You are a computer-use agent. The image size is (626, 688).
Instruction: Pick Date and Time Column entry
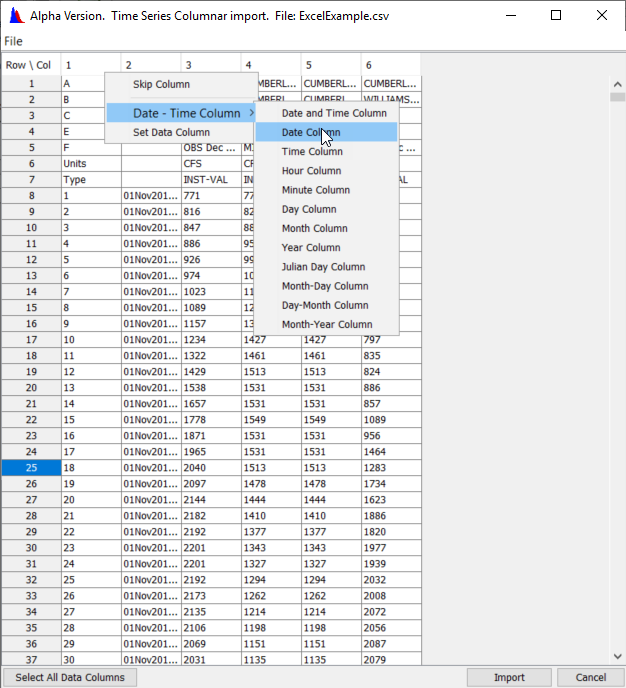coord(333,113)
